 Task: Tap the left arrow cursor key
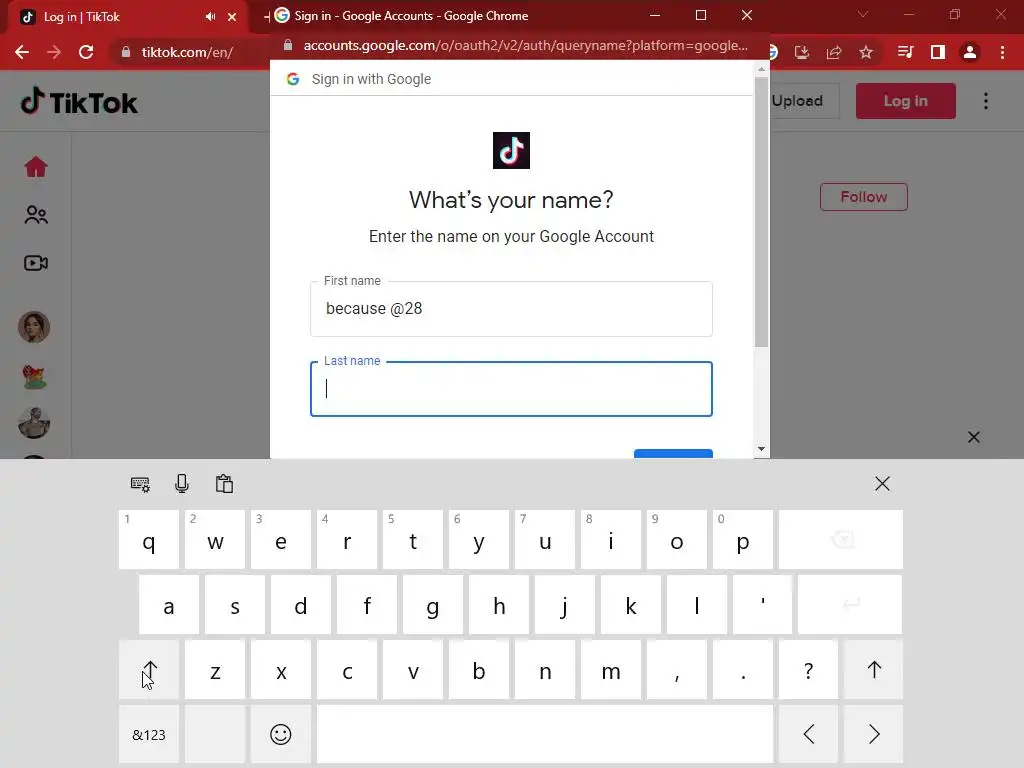point(808,734)
